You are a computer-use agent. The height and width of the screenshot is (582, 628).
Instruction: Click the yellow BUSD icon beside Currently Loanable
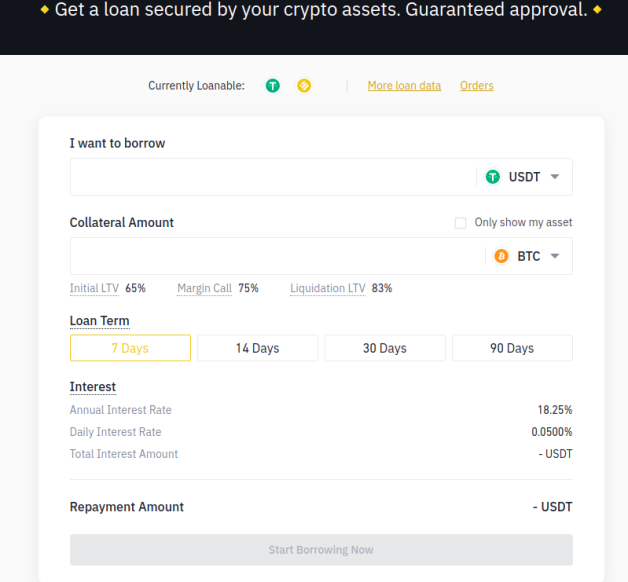(304, 86)
